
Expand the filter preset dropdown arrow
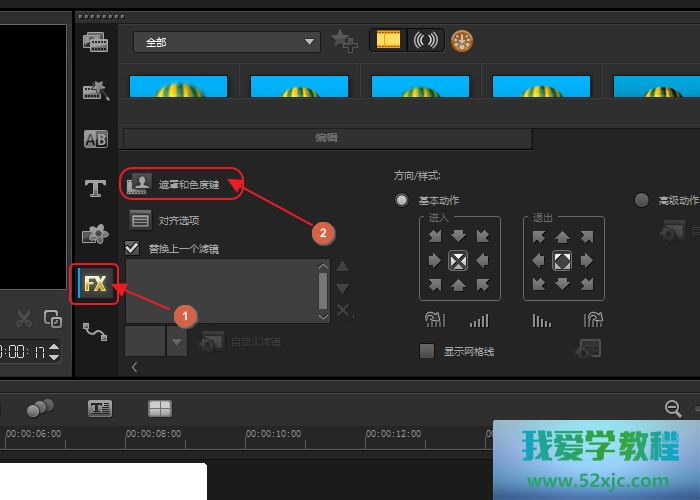176,342
